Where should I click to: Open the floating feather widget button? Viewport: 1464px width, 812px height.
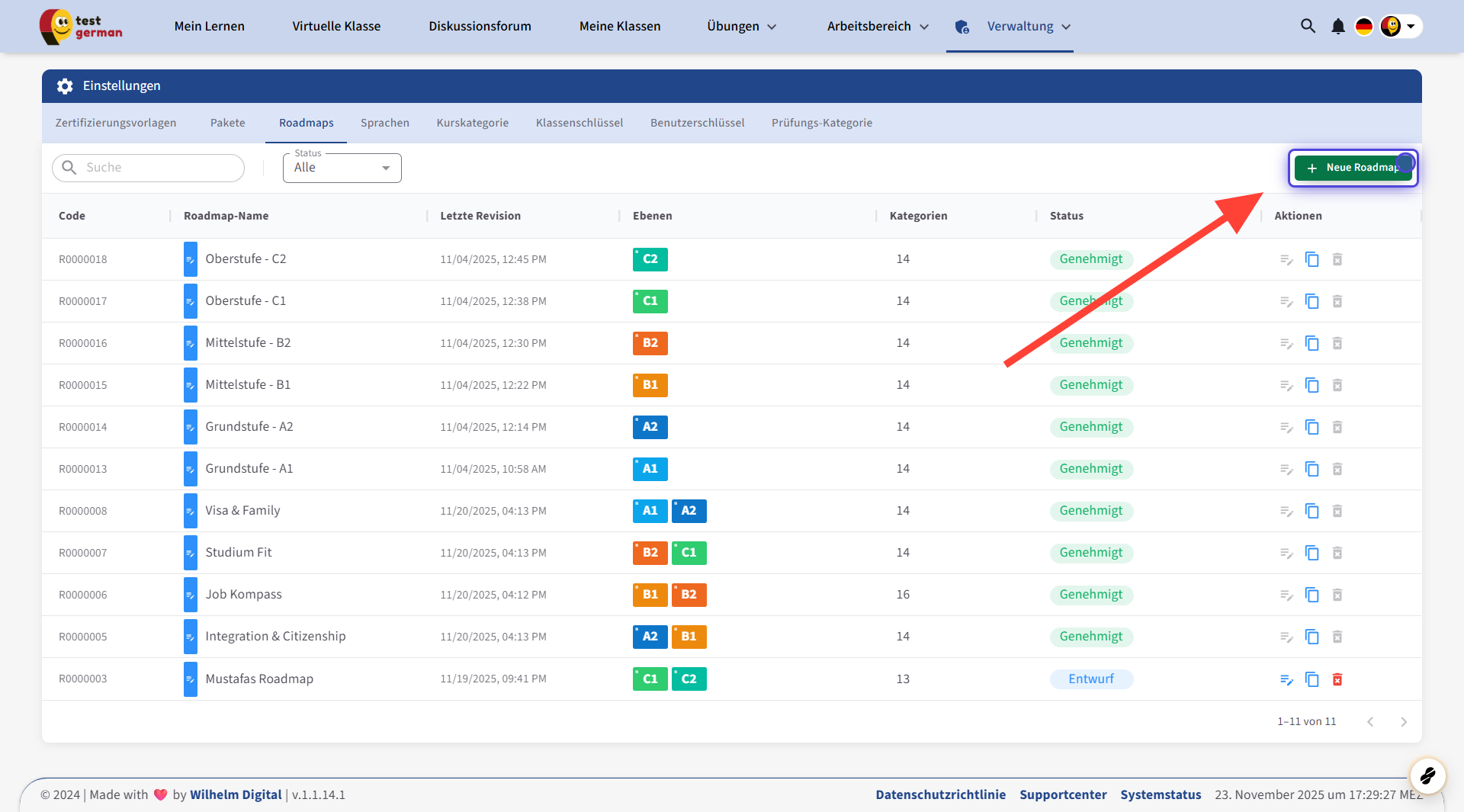pyautogui.click(x=1427, y=776)
